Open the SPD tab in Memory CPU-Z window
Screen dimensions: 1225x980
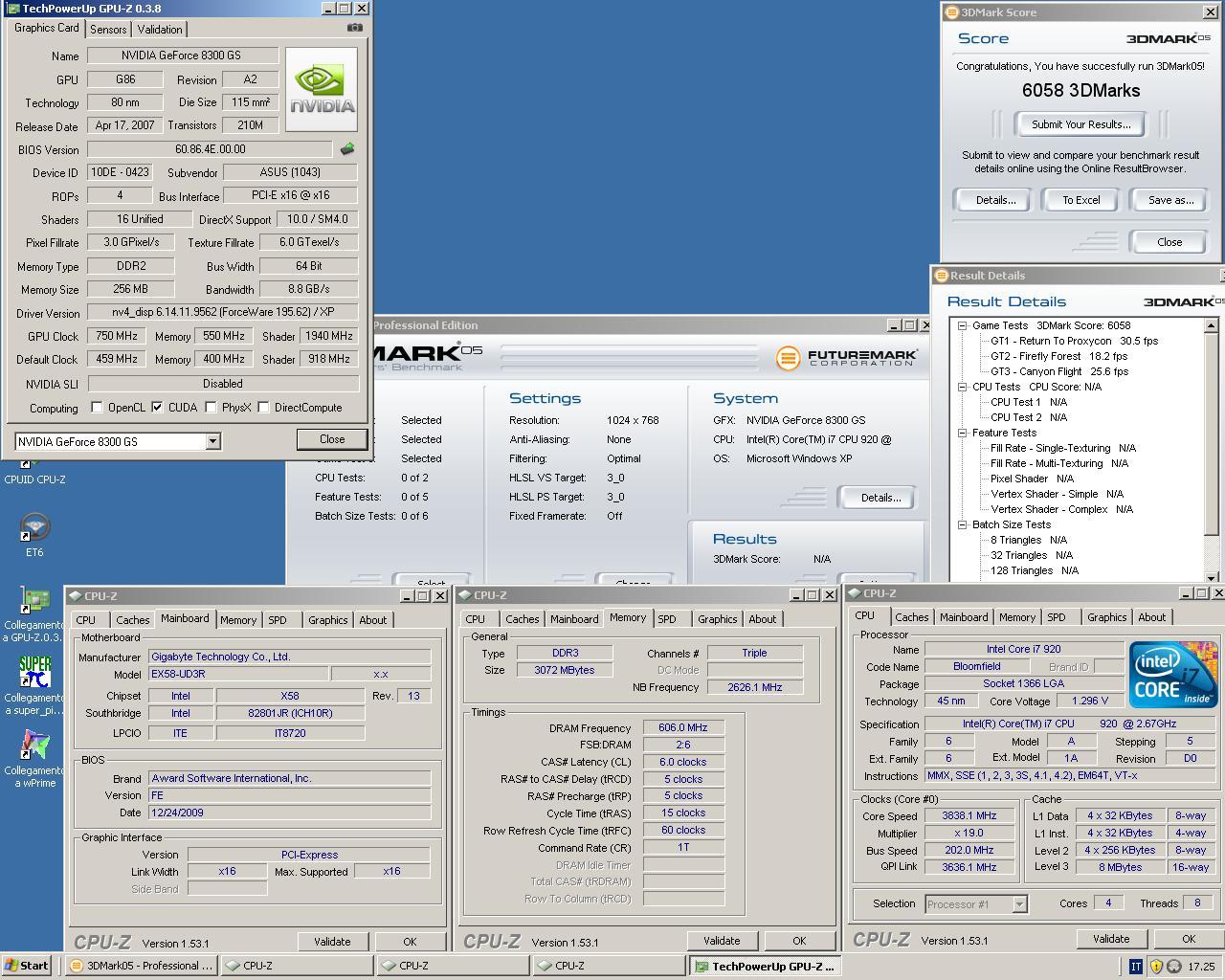(x=667, y=619)
